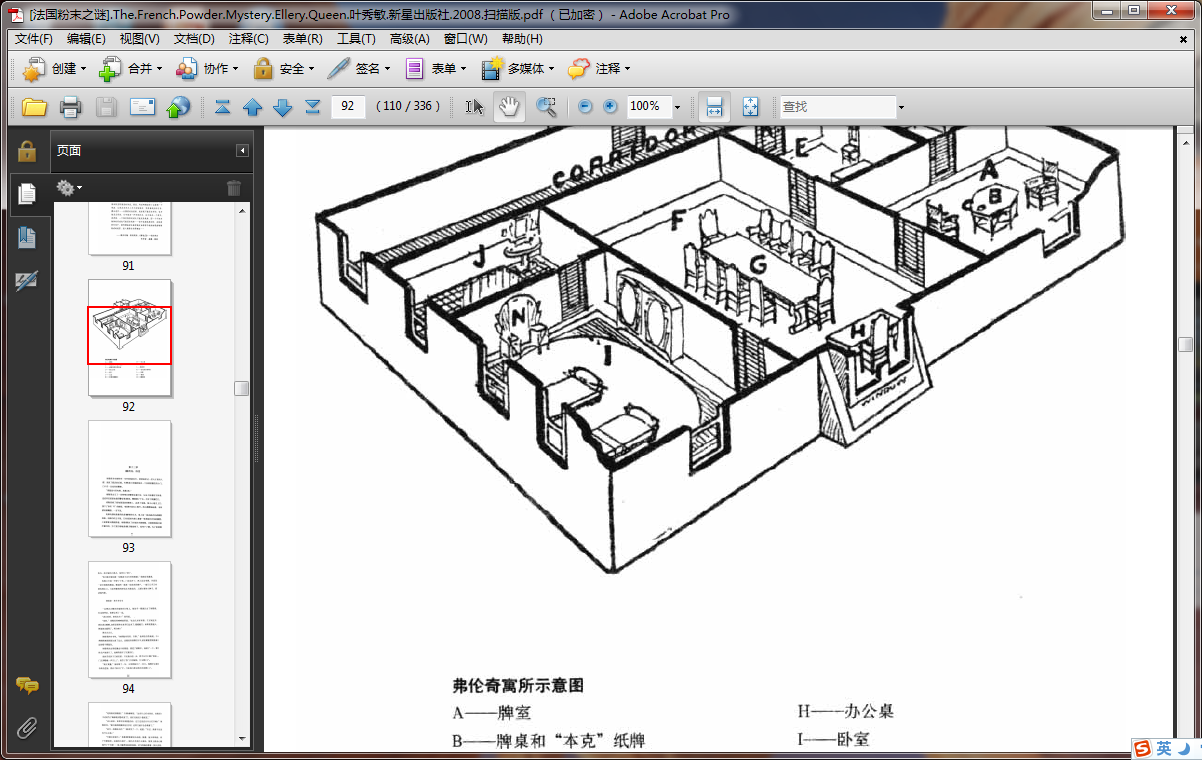1202x760 pixels.
Task: Go to the first page
Action: pyautogui.click(x=222, y=107)
